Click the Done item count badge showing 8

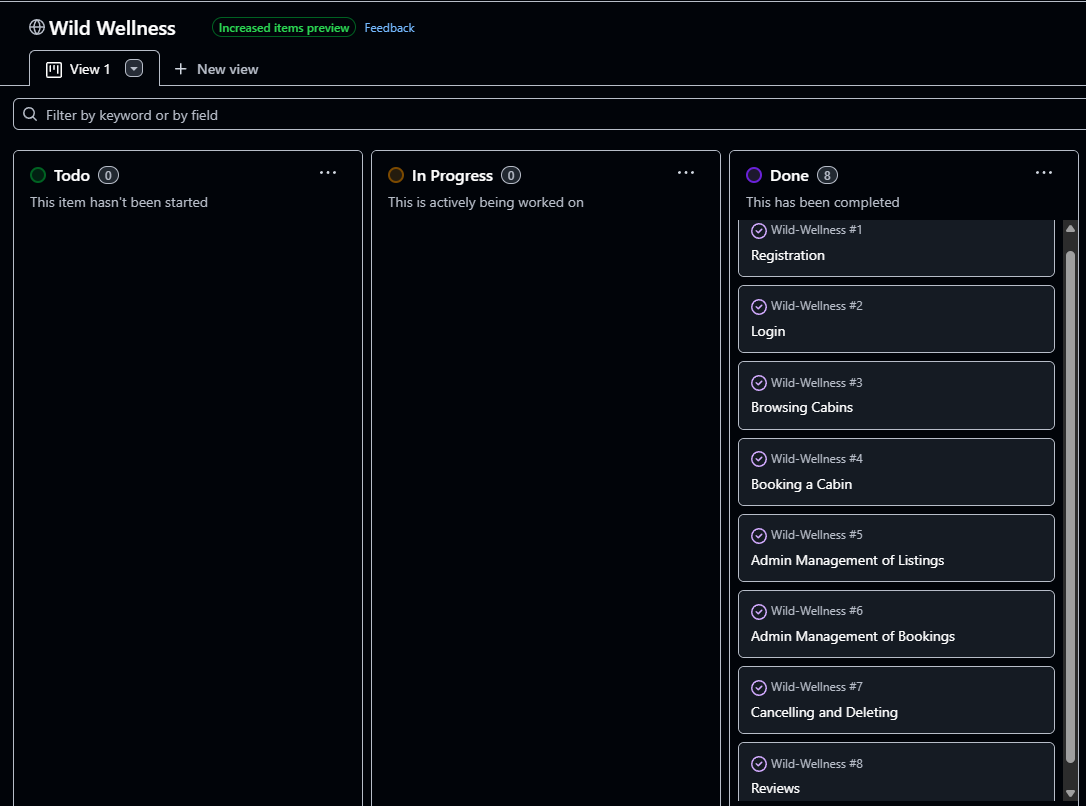point(827,175)
